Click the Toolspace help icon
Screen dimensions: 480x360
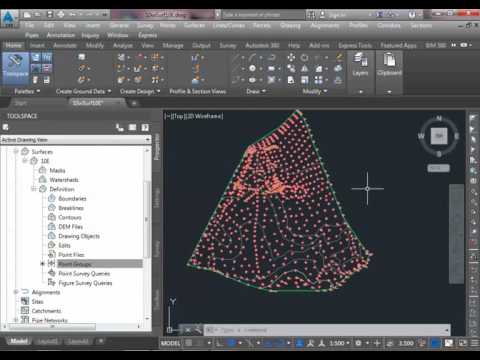point(145,128)
